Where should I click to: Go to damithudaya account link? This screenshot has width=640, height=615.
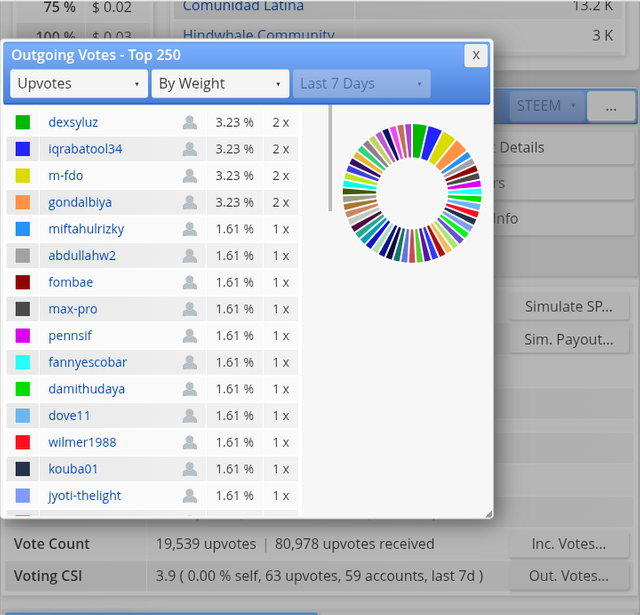[87, 389]
